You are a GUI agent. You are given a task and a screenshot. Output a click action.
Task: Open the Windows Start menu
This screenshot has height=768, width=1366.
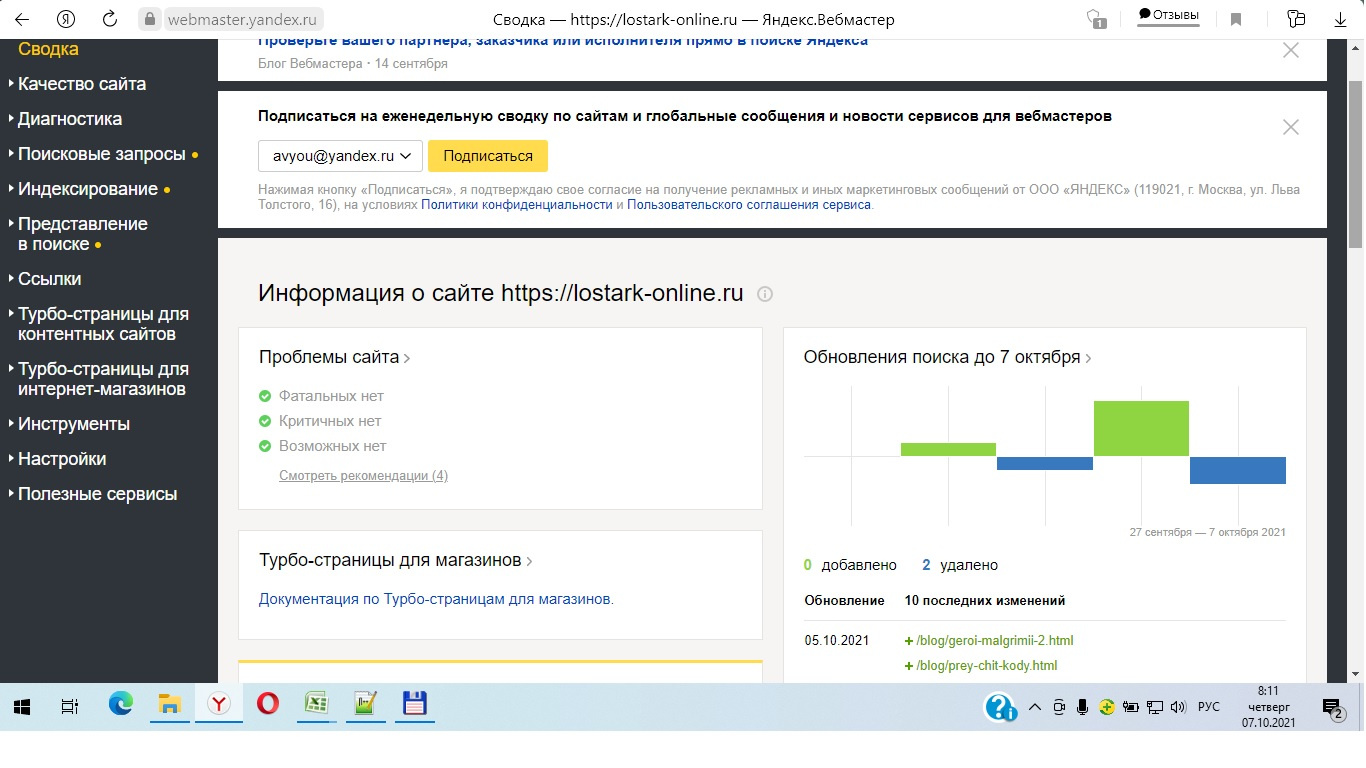click(x=22, y=706)
